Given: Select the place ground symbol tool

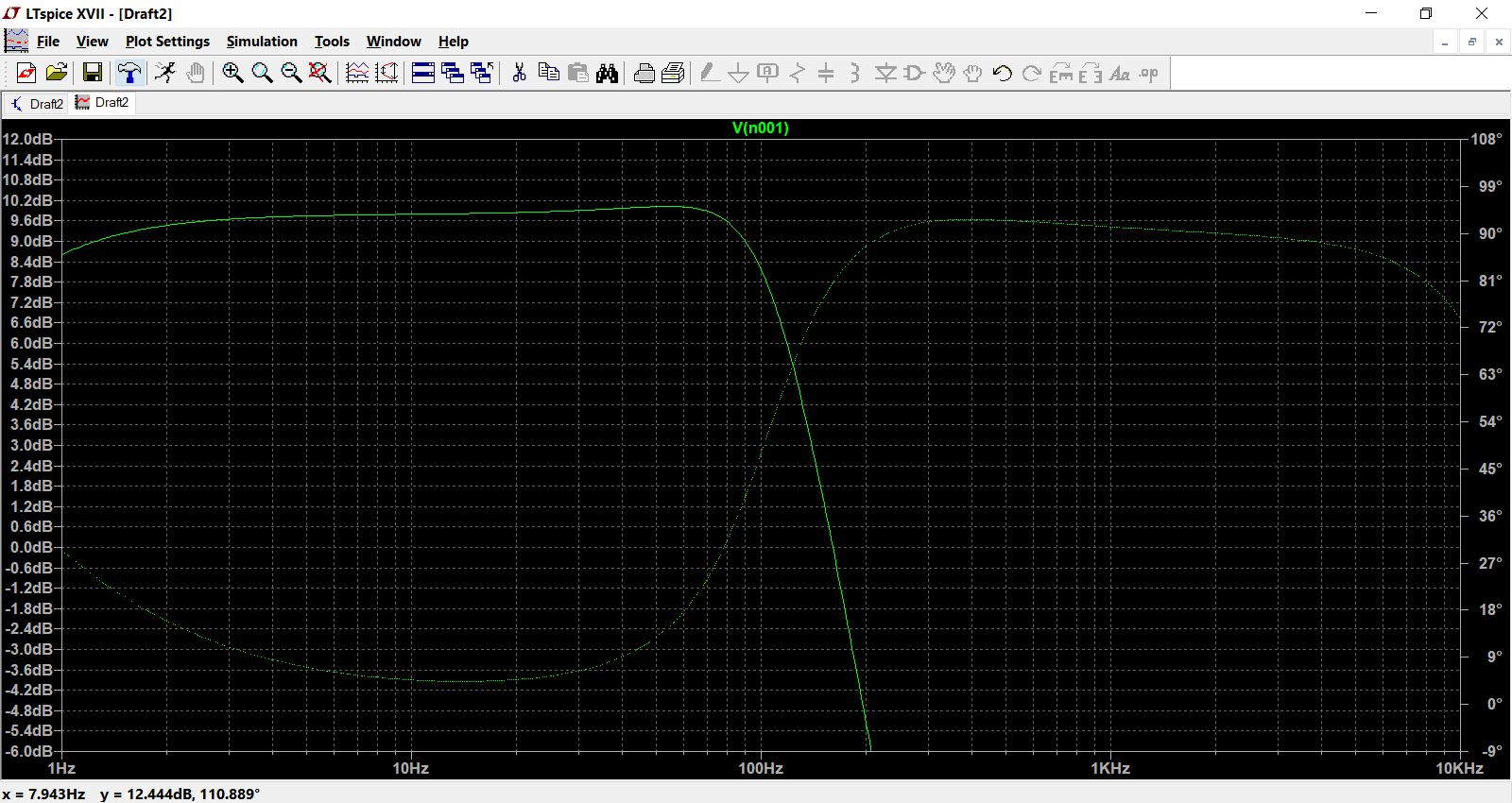Looking at the screenshot, I should pos(739,73).
